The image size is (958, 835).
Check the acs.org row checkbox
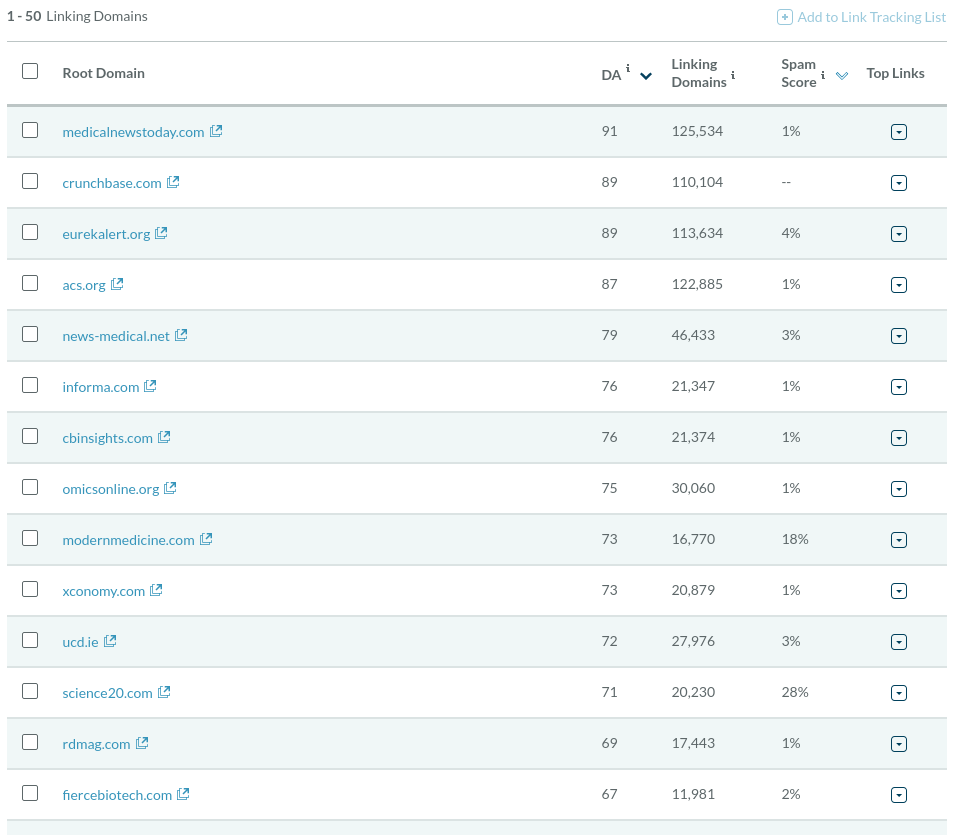(x=30, y=283)
